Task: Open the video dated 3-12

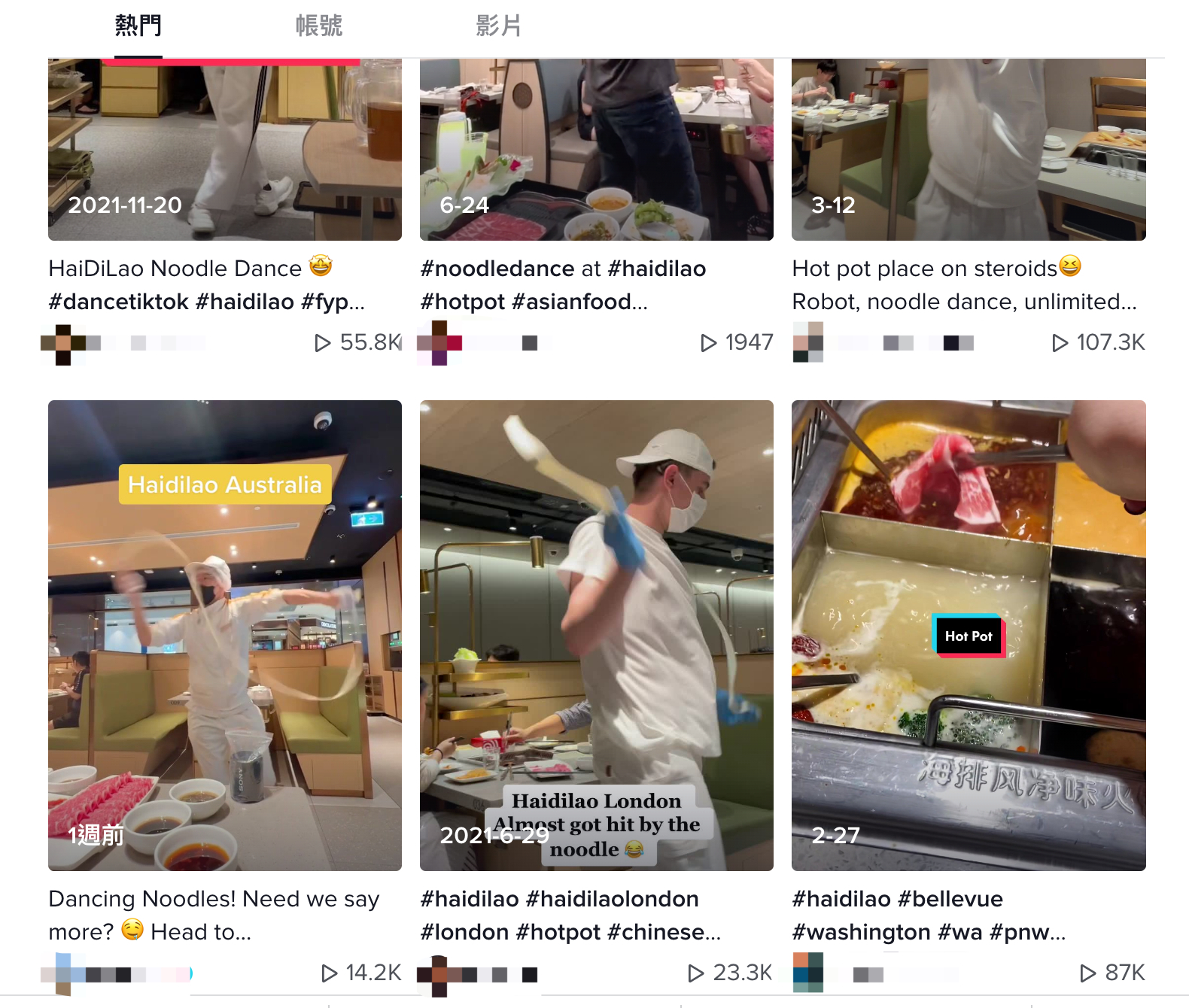Action: pos(969,150)
